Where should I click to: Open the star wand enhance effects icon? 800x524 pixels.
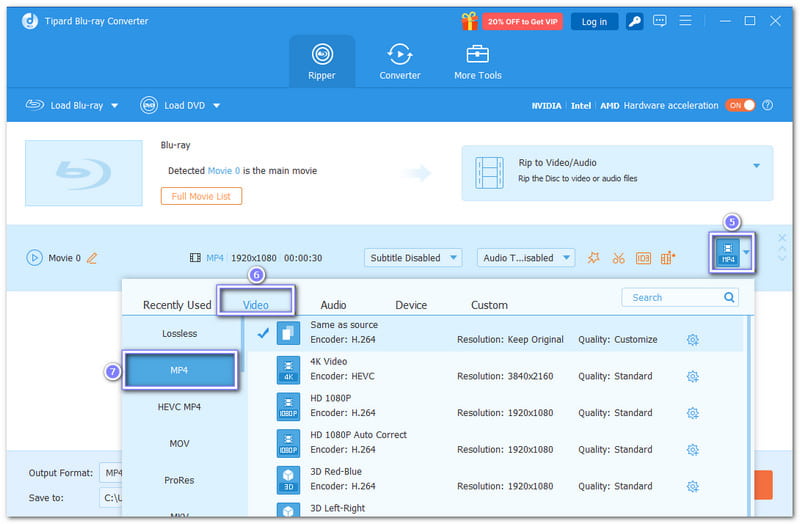(594, 258)
